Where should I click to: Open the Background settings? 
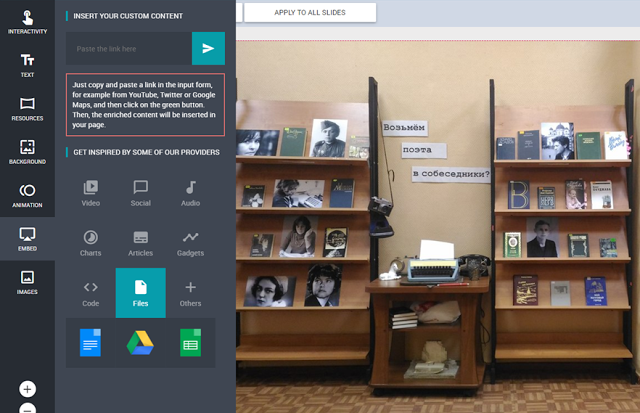pos(27,151)
